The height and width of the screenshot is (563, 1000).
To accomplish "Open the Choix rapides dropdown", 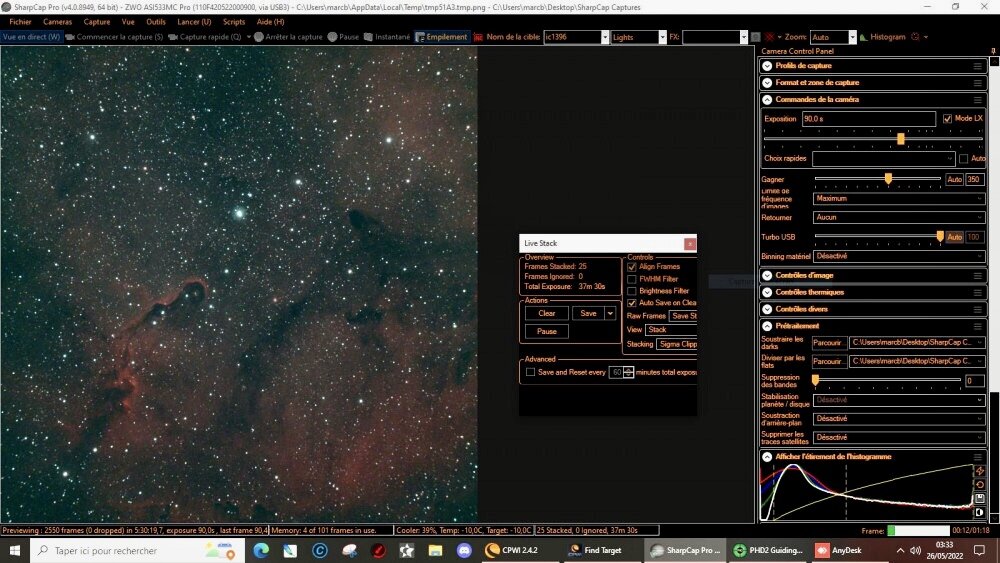I will pyautogui.click(x=884, y=158).
